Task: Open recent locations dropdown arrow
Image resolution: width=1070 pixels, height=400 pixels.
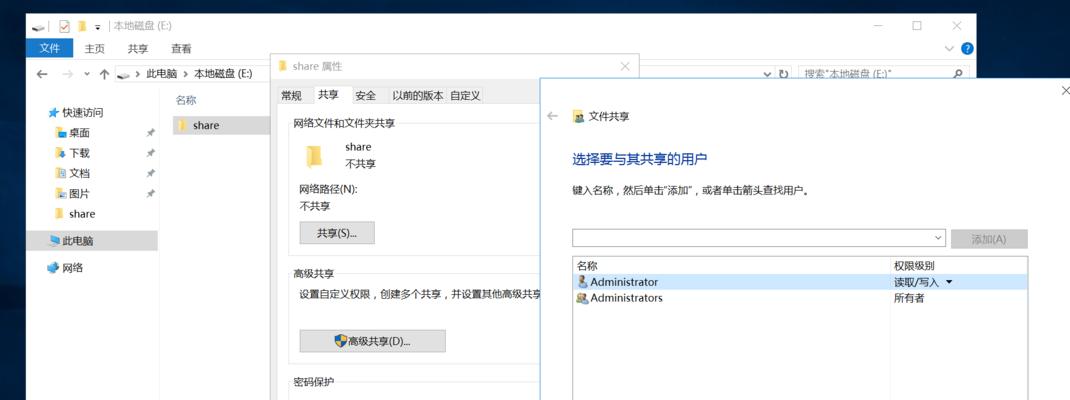Action: point(87,74)
